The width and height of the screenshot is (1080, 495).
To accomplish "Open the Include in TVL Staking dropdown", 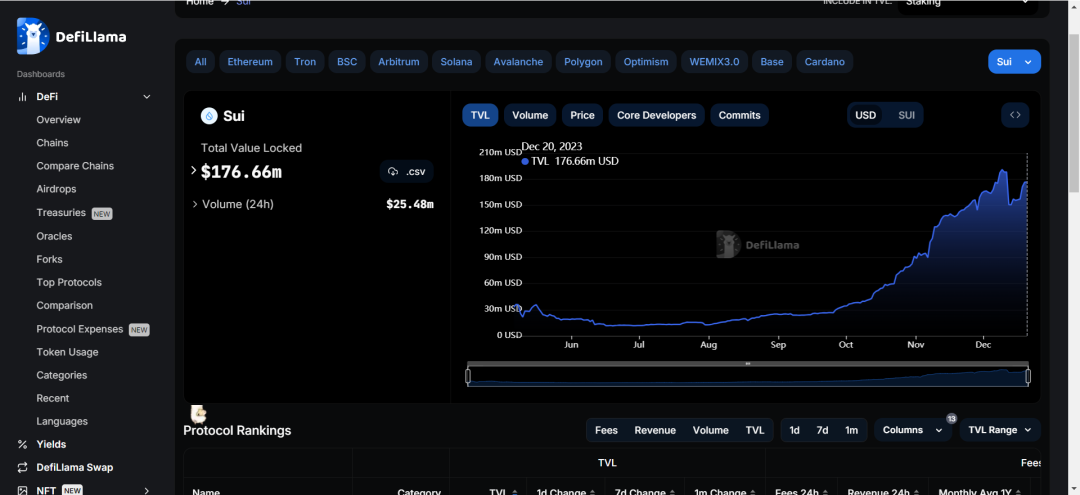I will tap(968, 6).
